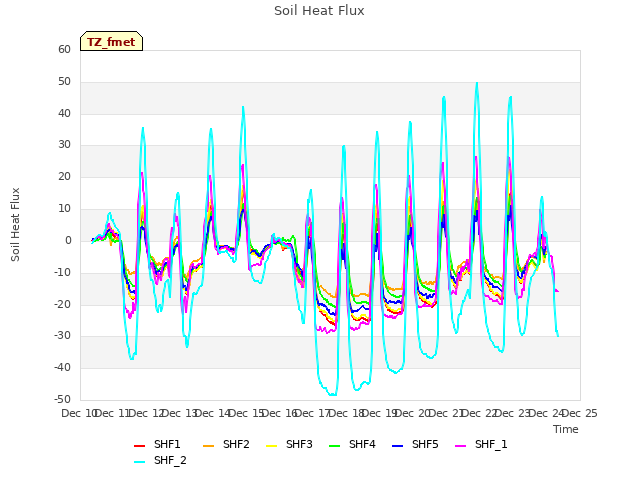Click the Dec 10 x-axis tick label
Image resolution: width=640 pixels, height=480 pixels.
coord(78,414)
